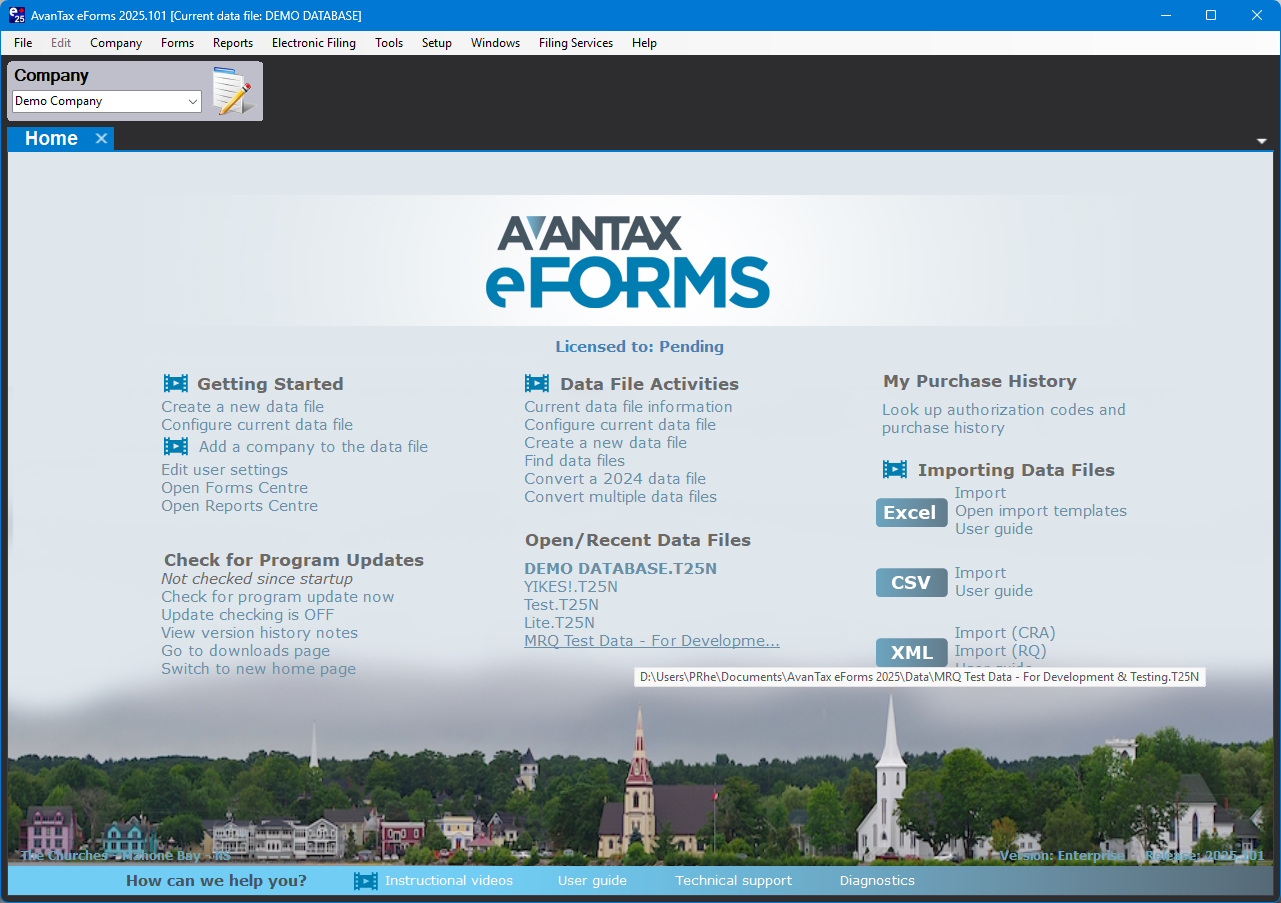Play the Getting Started video icon

tap(176, 383)
